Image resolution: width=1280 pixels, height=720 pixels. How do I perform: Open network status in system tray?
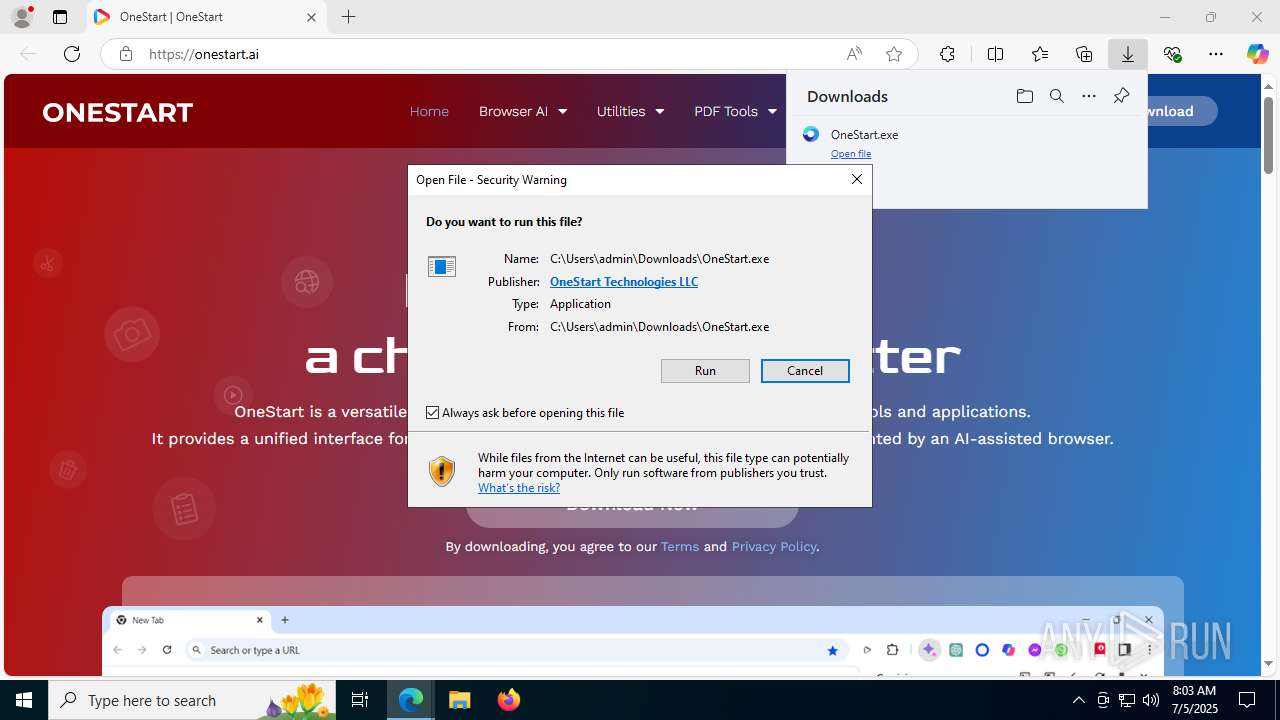point(1126,700)
